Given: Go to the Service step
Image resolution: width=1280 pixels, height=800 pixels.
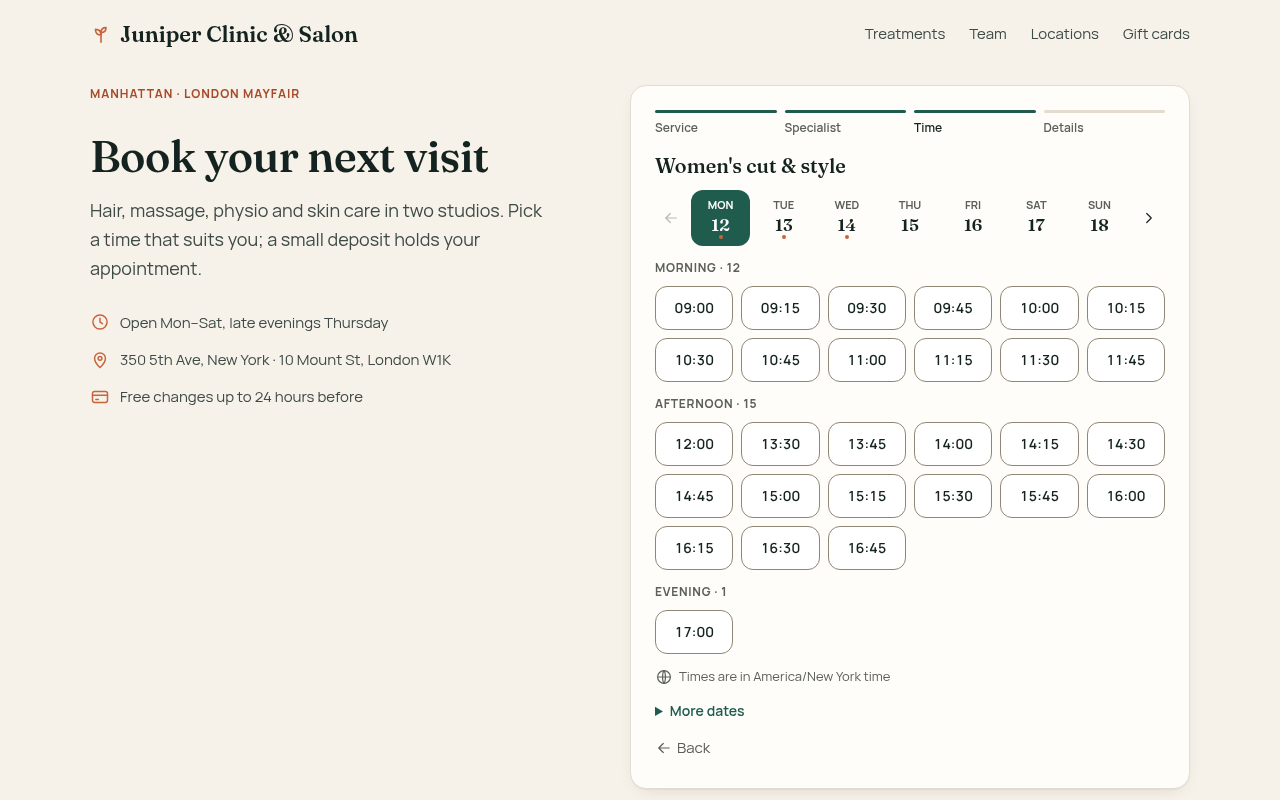Looking at the screenshot, I should tap(716, 122).
